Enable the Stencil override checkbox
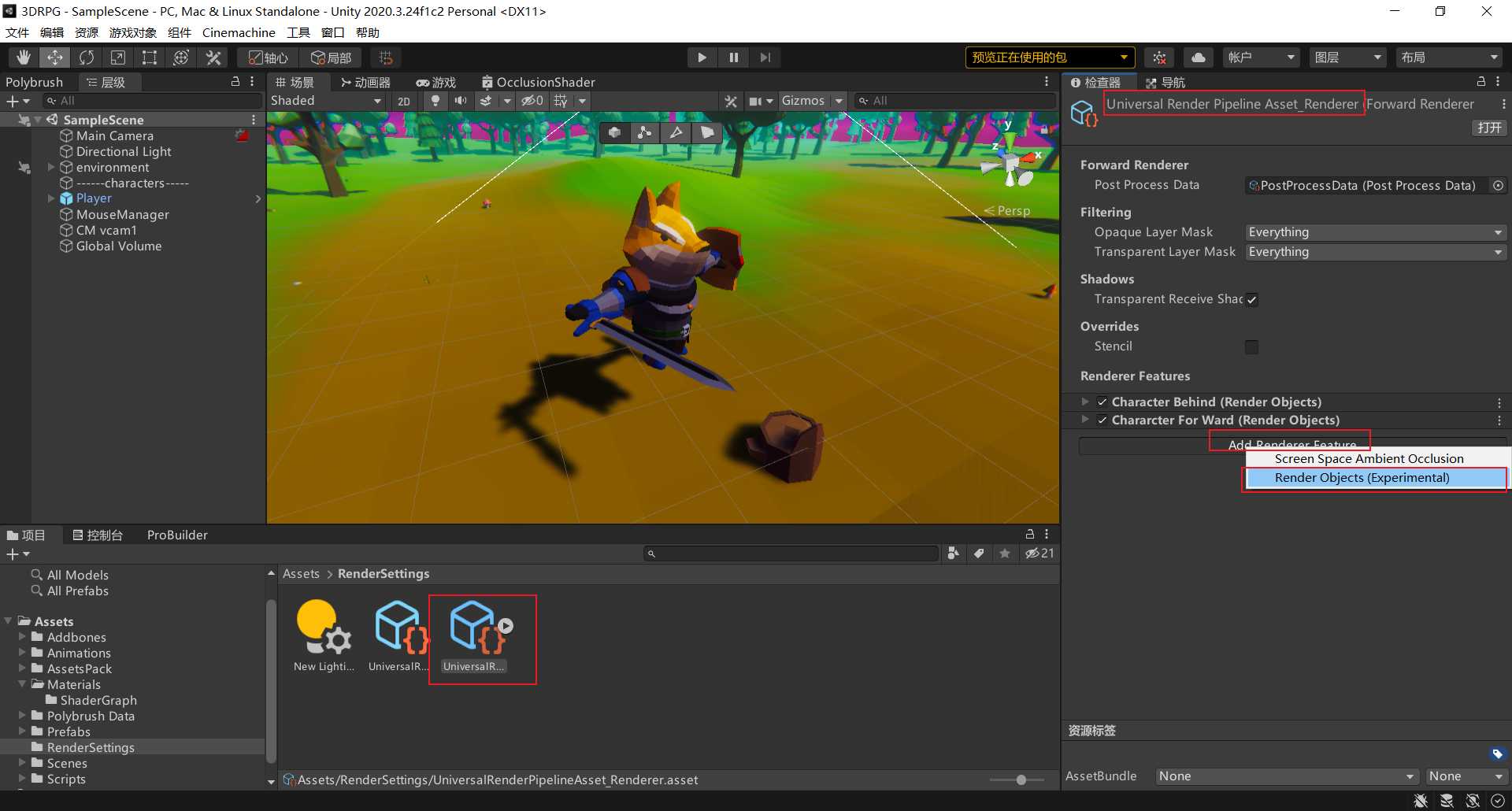The width and height of the screenshot is (1512, 811). pos(1252,347)
